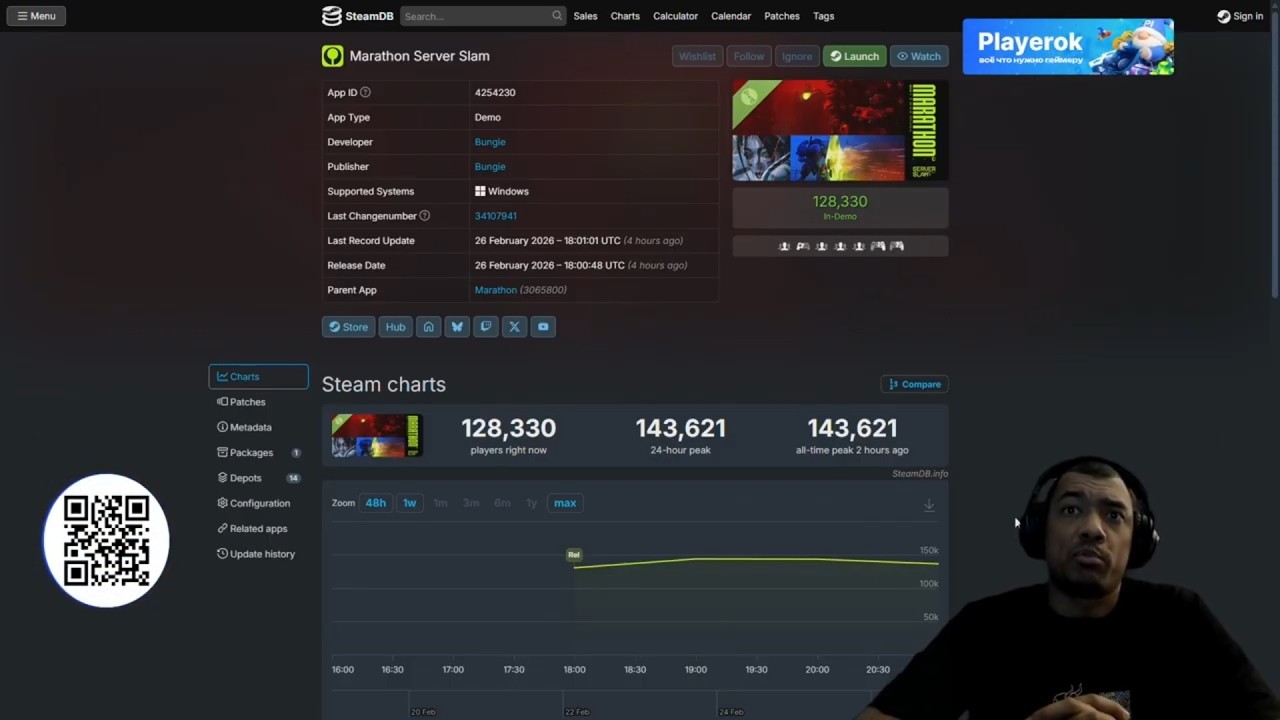The width and height of the screenshot is (1280, 720).
Task: Open the Calculator page
Action: click(675, 16)
